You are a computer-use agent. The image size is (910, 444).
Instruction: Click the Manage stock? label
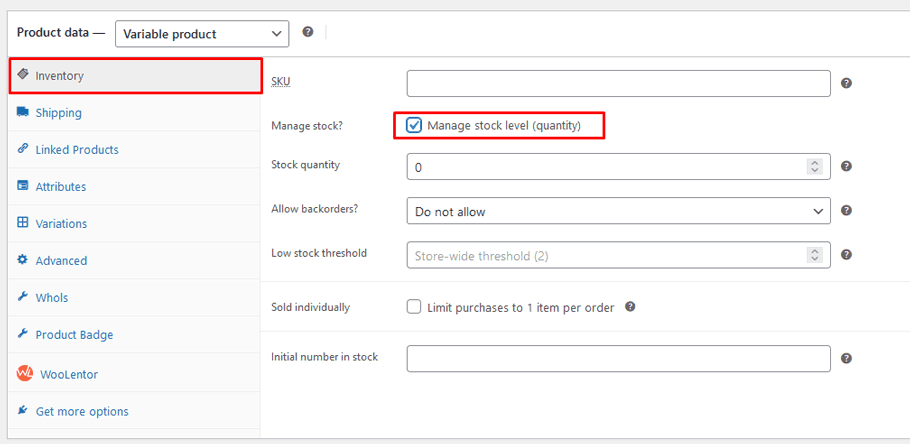pyautogui.click(x=307, y=125)
